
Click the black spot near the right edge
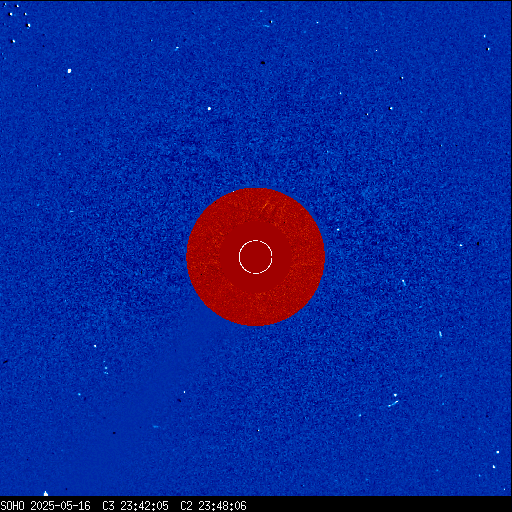478,244
